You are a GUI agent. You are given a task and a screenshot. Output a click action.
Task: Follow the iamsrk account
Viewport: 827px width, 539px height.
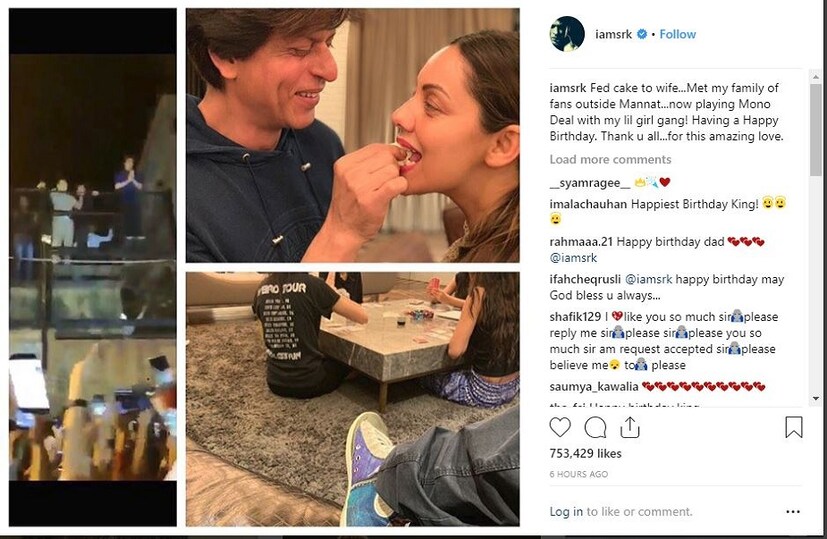point(677,34)
